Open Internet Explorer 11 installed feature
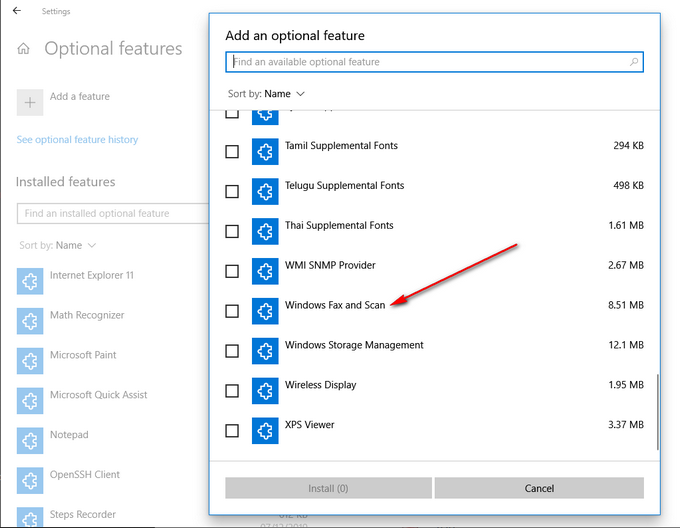This screenshot has height=528, width=680. 92,275
